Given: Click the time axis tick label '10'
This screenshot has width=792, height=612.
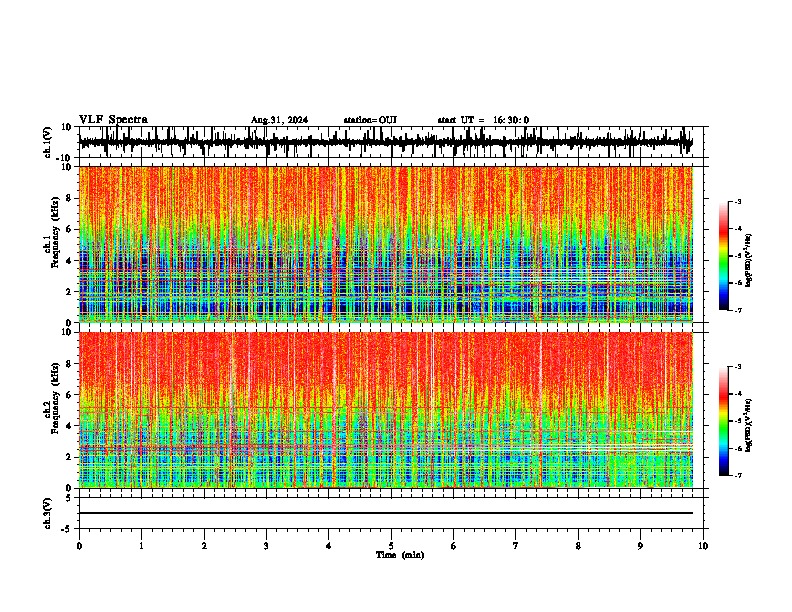Looking at the screenshot, I should click(703, 546).
